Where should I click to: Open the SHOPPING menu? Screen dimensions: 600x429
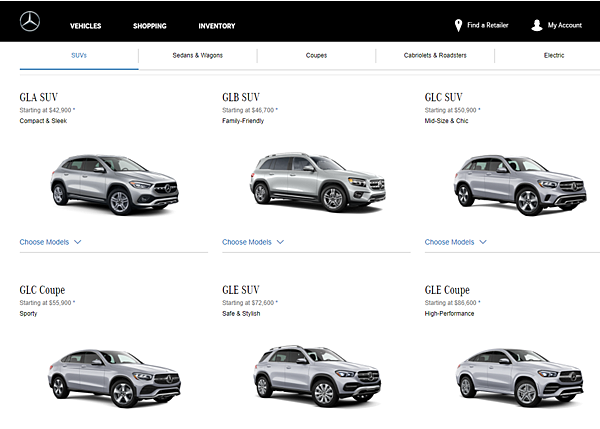tap(150, 26)
